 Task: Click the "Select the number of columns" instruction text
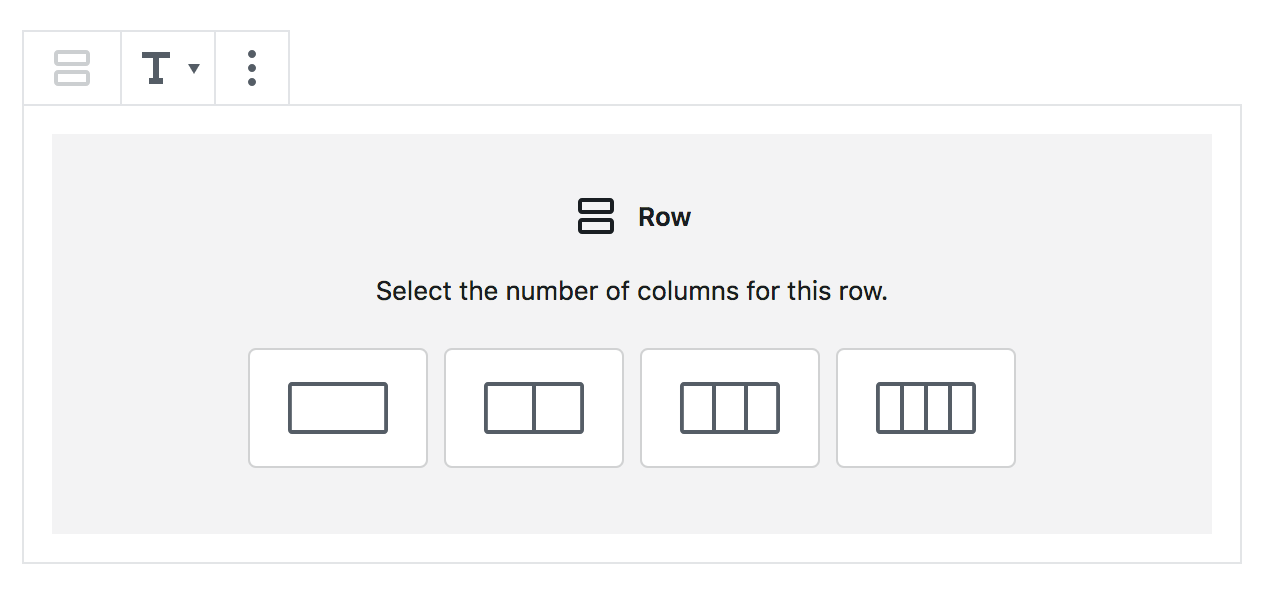click(x=632, y=292)
